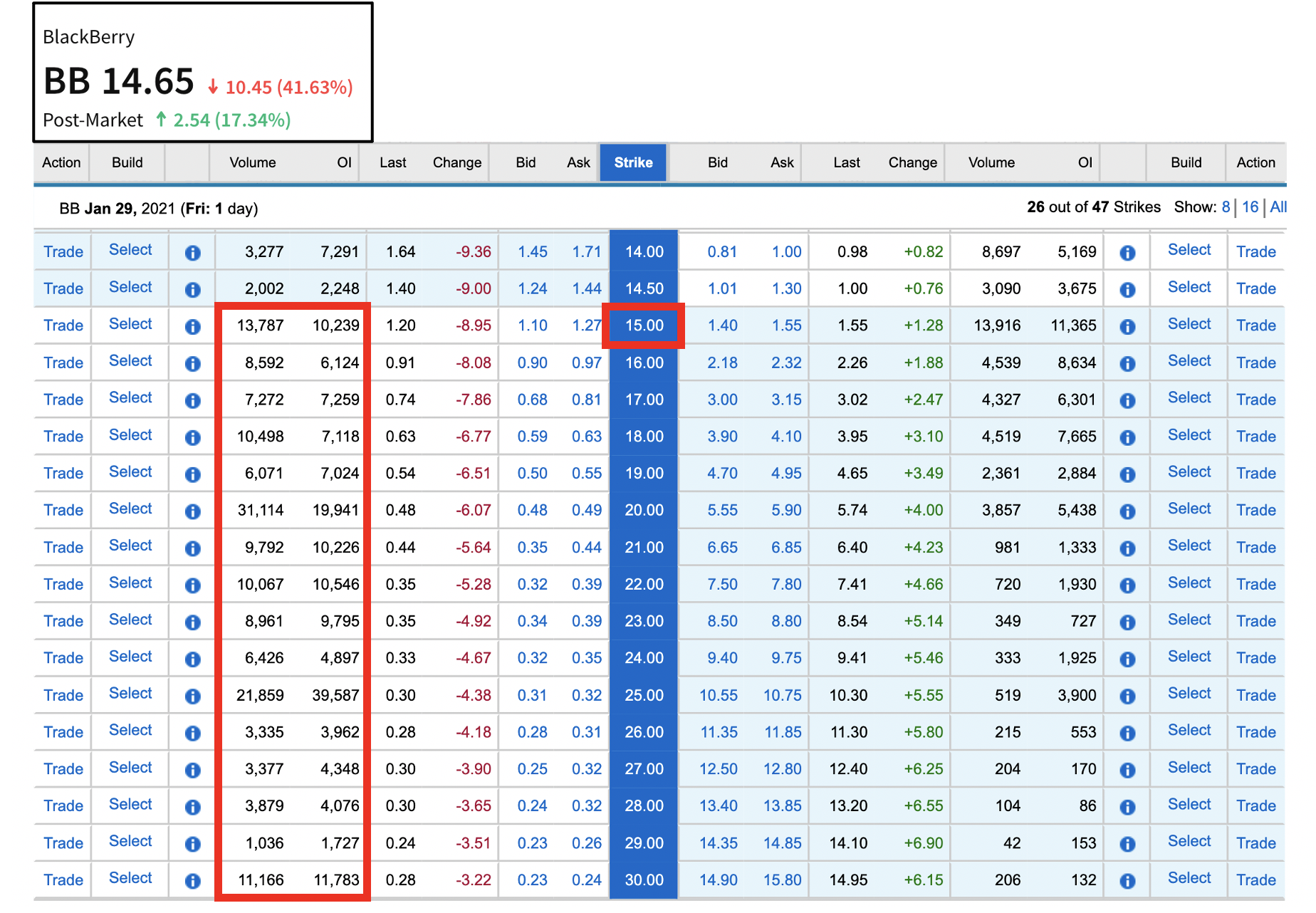
Task: Open call info icon for 18.00 strike
Action: pos(192,437)
